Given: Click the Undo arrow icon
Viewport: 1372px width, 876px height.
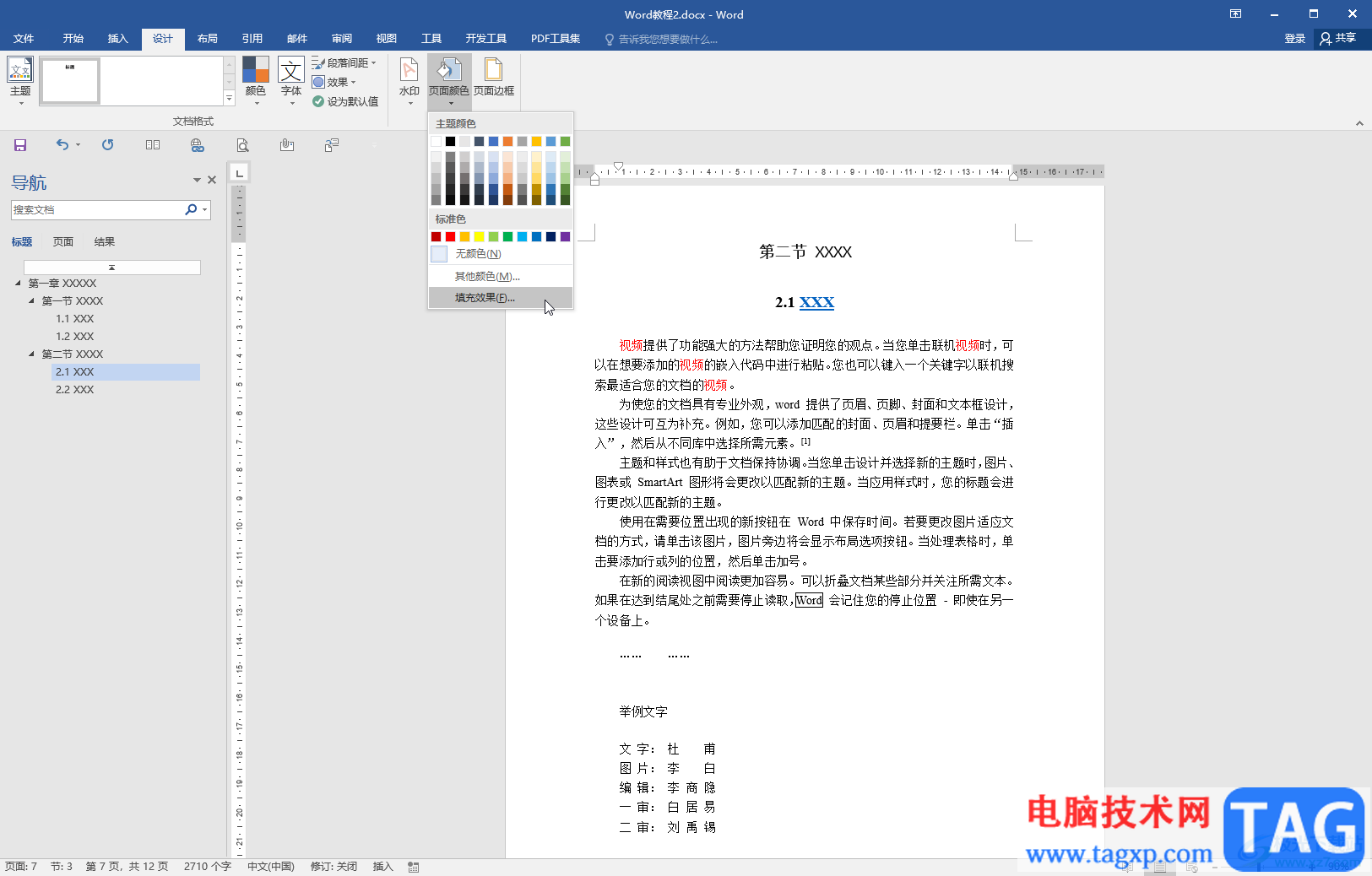Looking at the screenshot, I should (62, 144).
